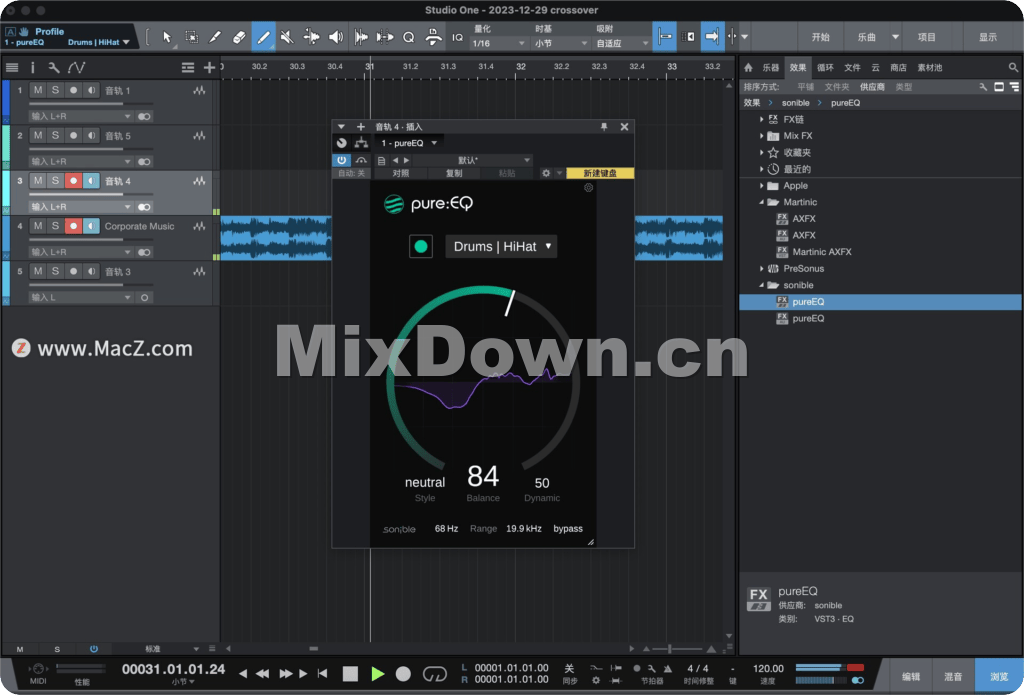Screen dimensions: 1024x695
Task: Toggle loop playback in the transport
Action: pyautogui.click(x=435, y=673)
